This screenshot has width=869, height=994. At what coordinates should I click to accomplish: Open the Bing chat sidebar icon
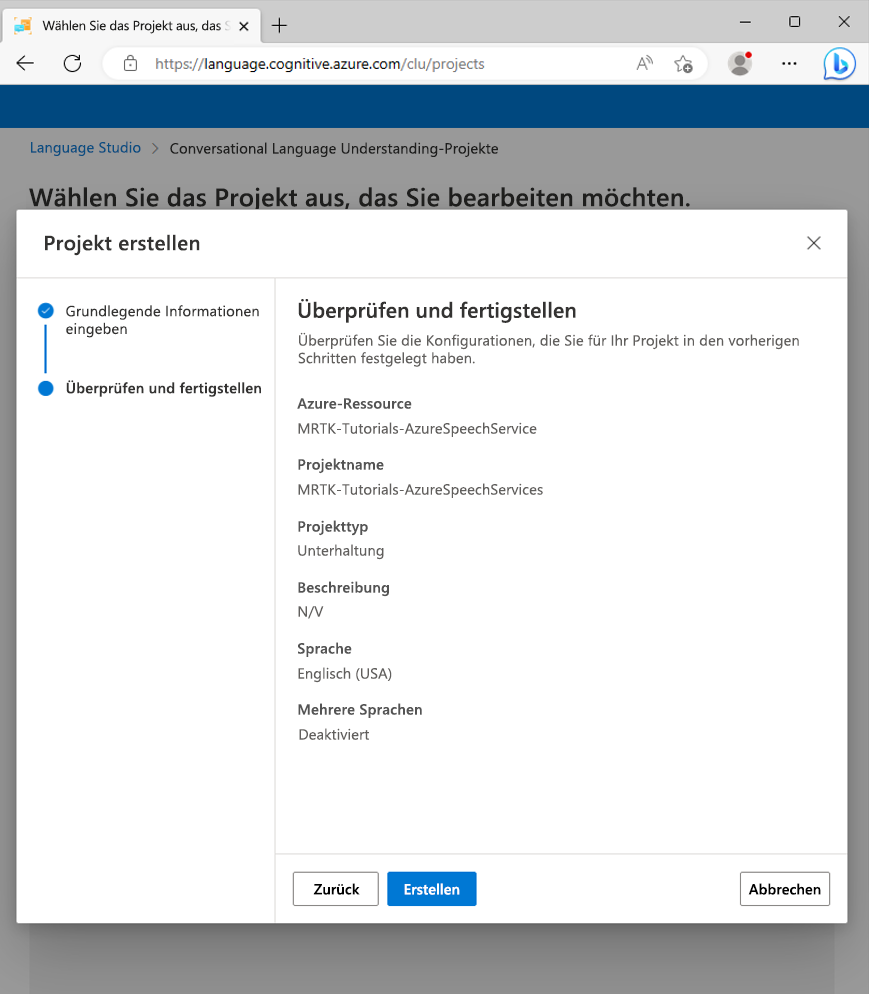pos(839,63)
